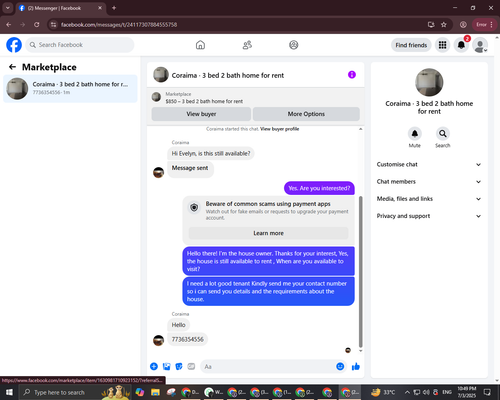Image resolution: width=500 pixels, height=400 pixels.
Task: Select the Messenger | Facebook browser tab
Action: coord(61,8)
